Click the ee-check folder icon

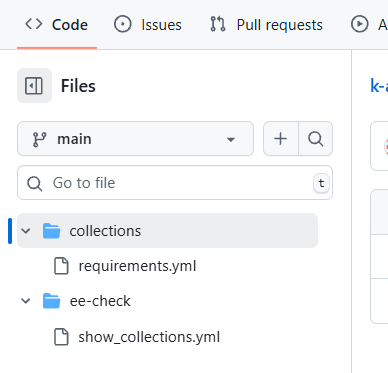[52, 301]
